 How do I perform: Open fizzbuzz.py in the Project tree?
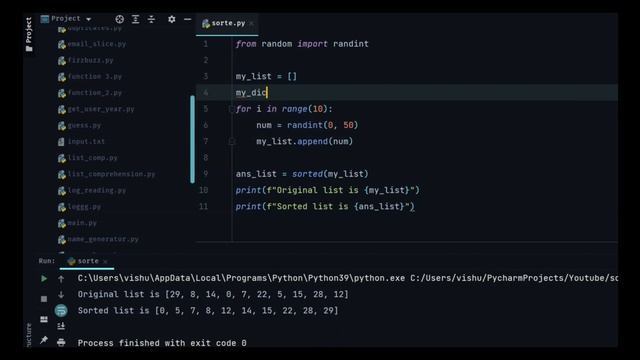point(86,60)
